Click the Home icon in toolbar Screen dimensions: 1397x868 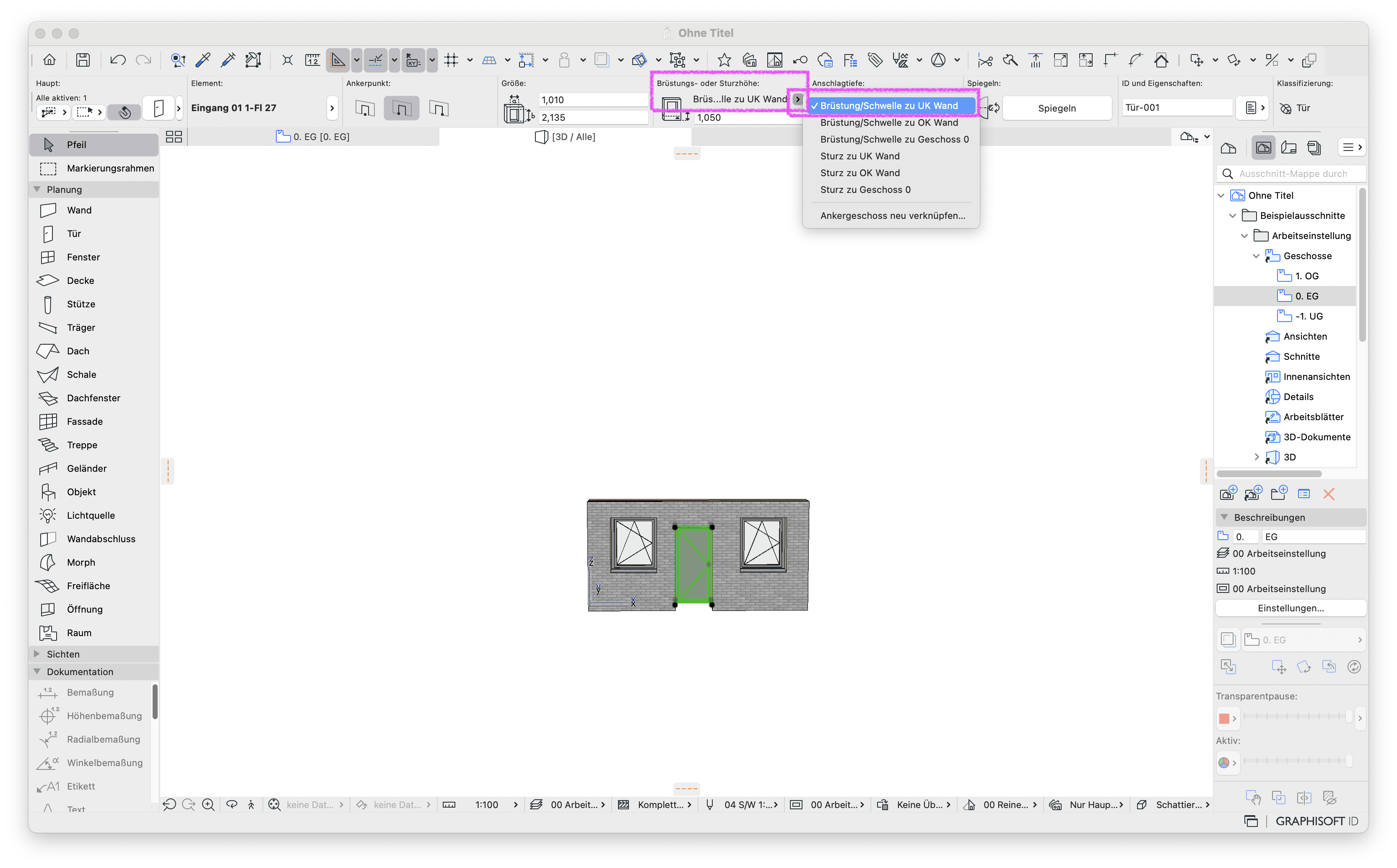point(49,60)
